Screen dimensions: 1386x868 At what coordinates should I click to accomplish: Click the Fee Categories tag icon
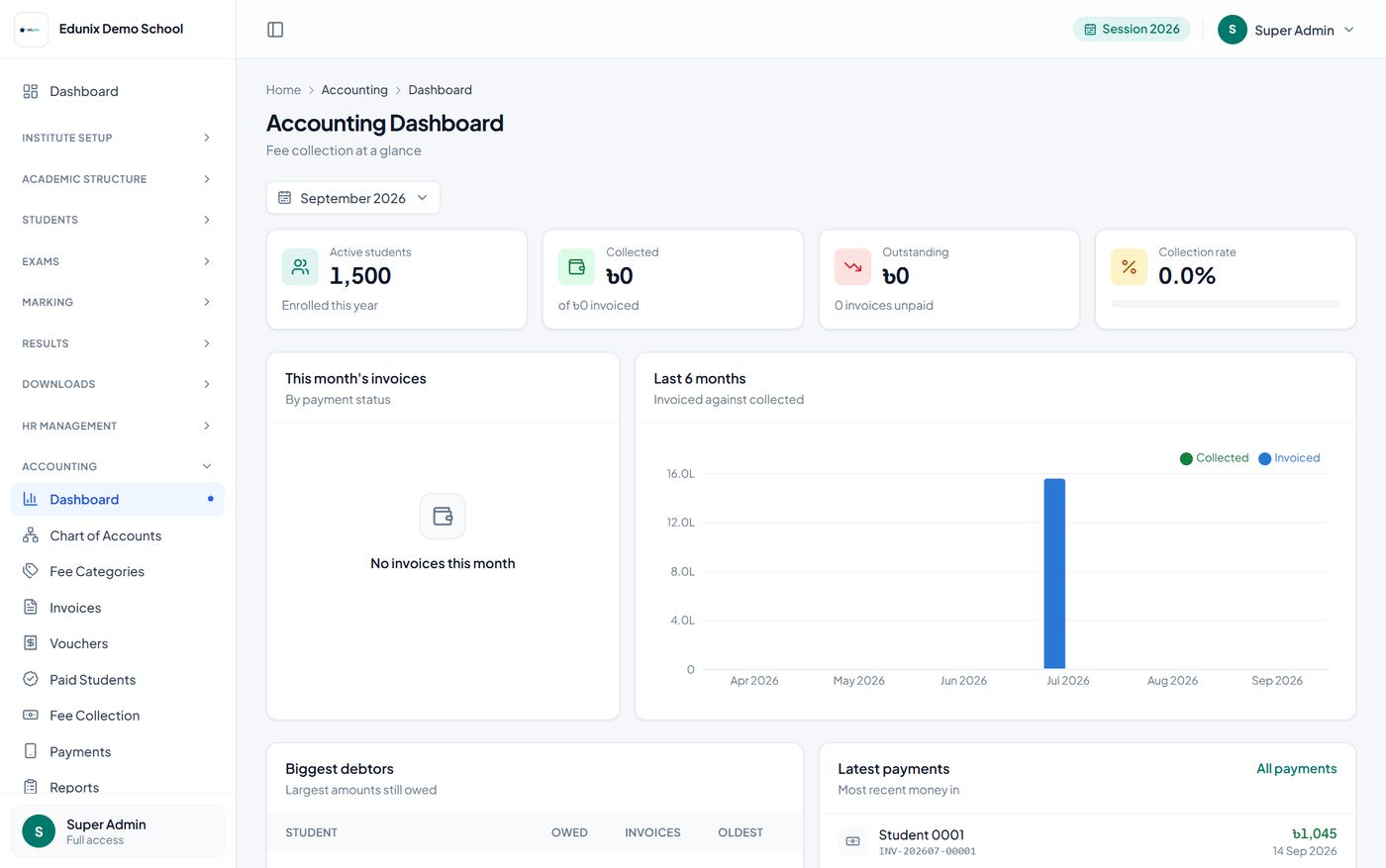31,571
